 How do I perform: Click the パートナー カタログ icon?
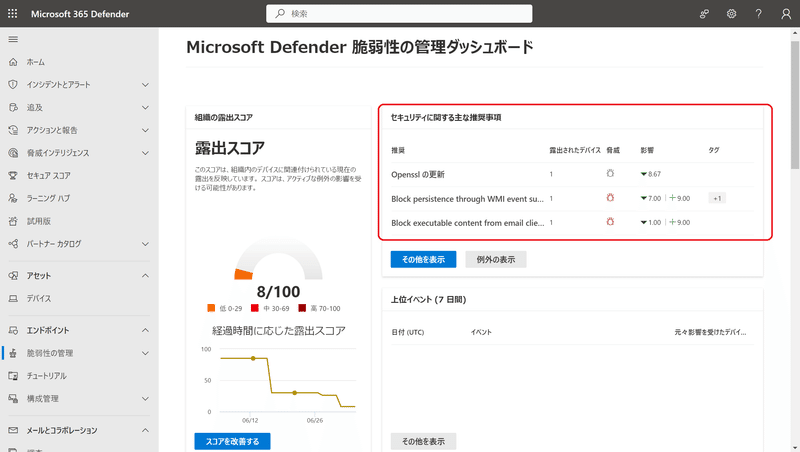click(x=13, y=244)
